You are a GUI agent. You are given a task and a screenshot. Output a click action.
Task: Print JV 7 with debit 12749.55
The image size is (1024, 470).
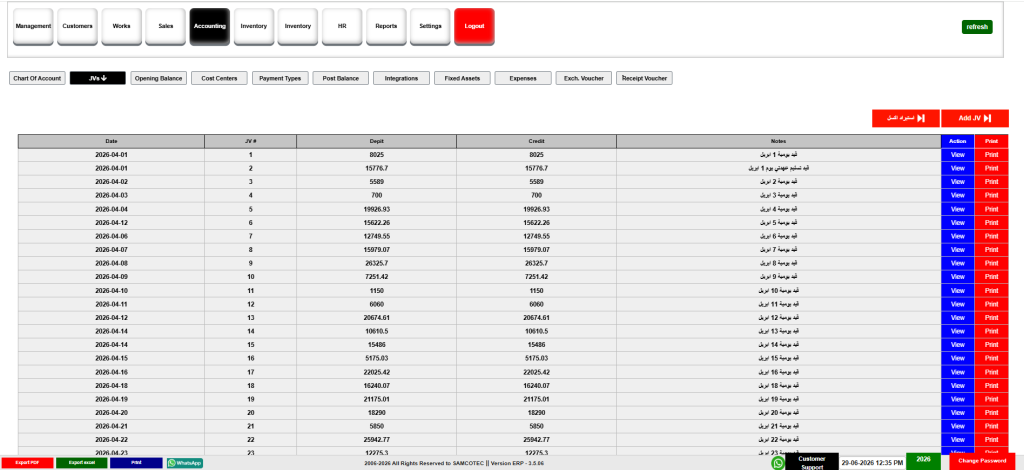pos(991,236)
